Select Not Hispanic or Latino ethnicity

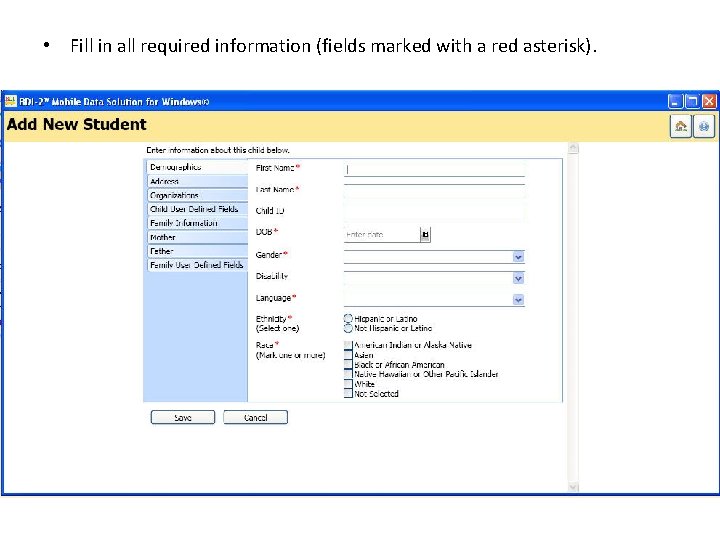click(348, 328)
